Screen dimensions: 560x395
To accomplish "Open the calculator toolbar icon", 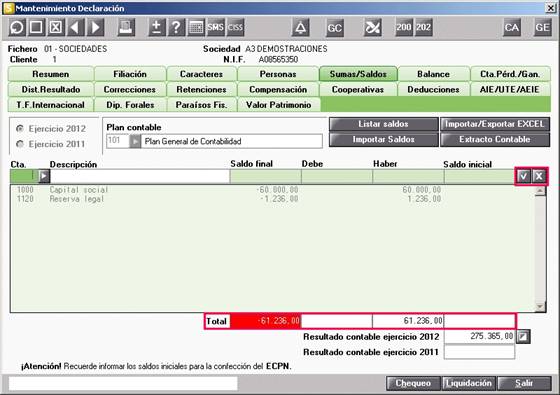I will coord(196,28).
